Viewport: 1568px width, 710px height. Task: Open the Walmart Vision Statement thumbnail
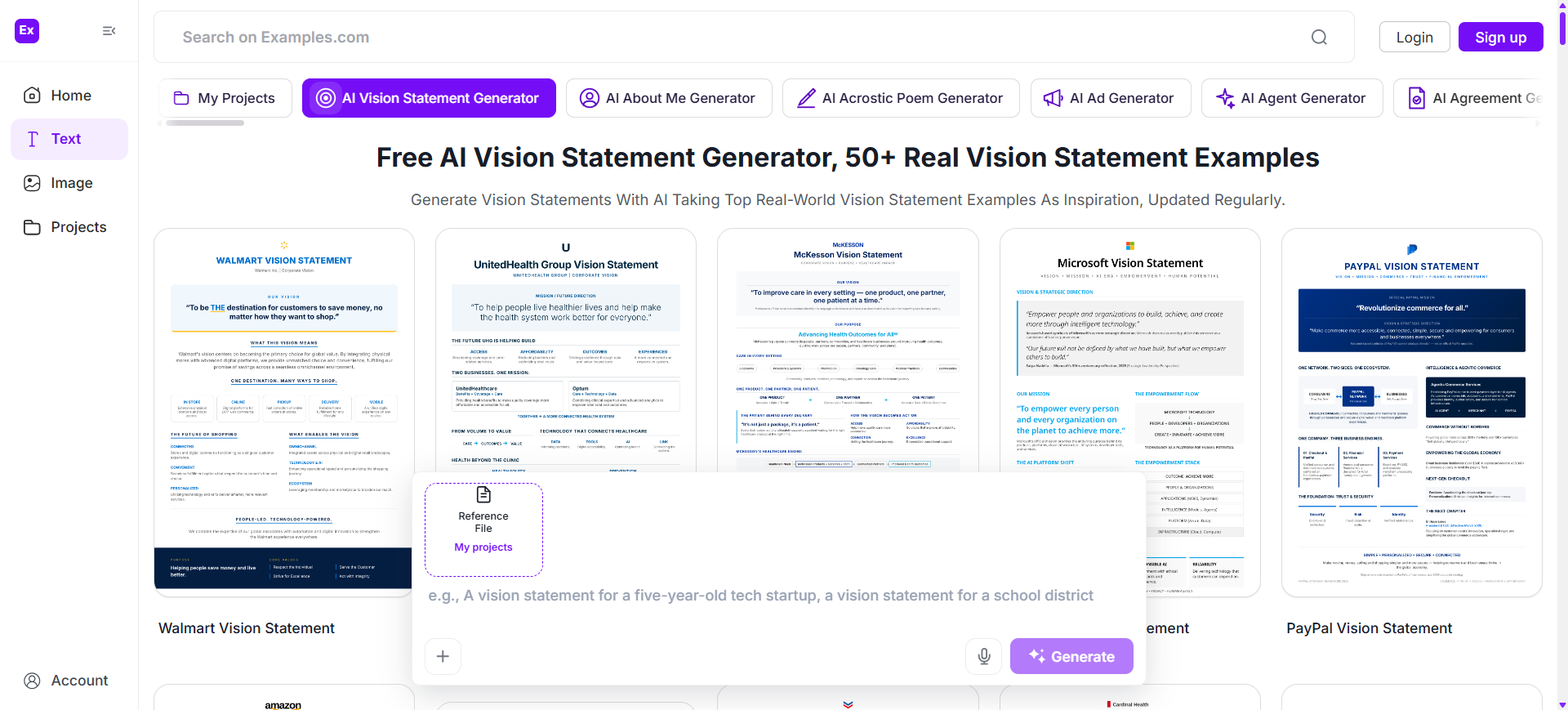pyautogui.click(x=284, y=413)
